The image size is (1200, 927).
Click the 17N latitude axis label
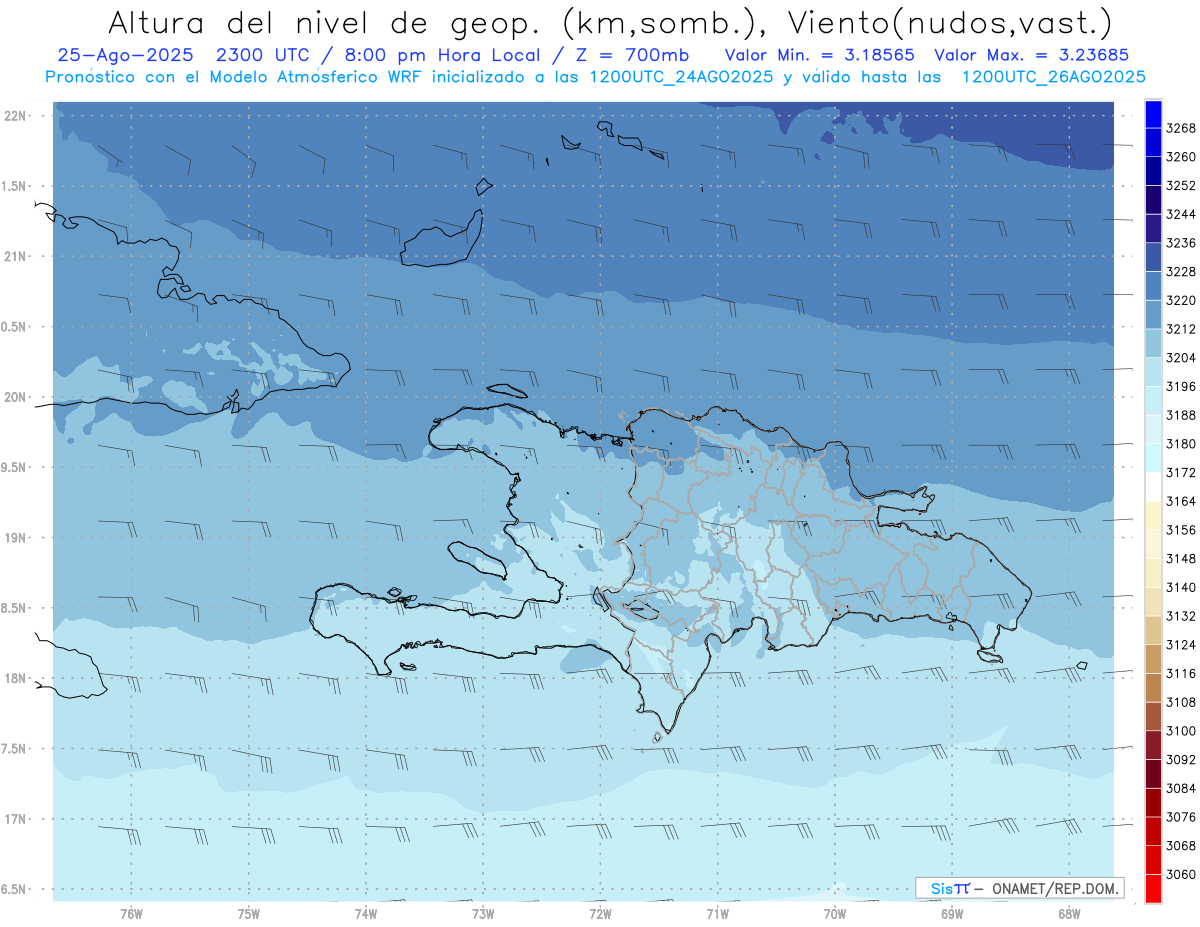coord(15,819)
